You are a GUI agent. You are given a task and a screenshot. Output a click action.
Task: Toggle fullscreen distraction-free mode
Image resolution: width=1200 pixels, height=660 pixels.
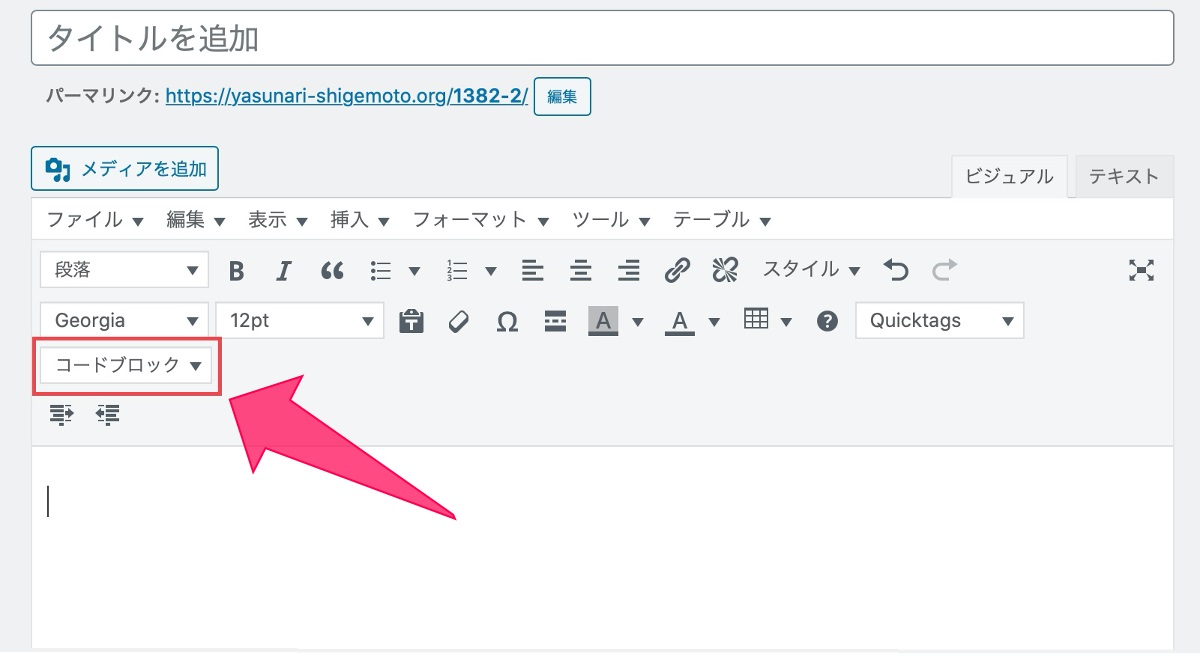1141,270
